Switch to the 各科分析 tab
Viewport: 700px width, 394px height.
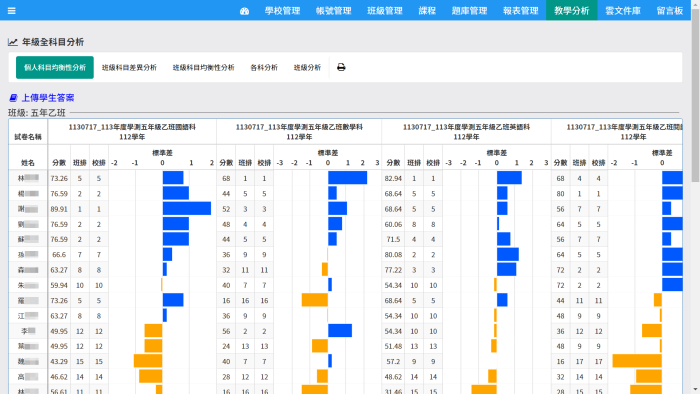click(264, 67)
